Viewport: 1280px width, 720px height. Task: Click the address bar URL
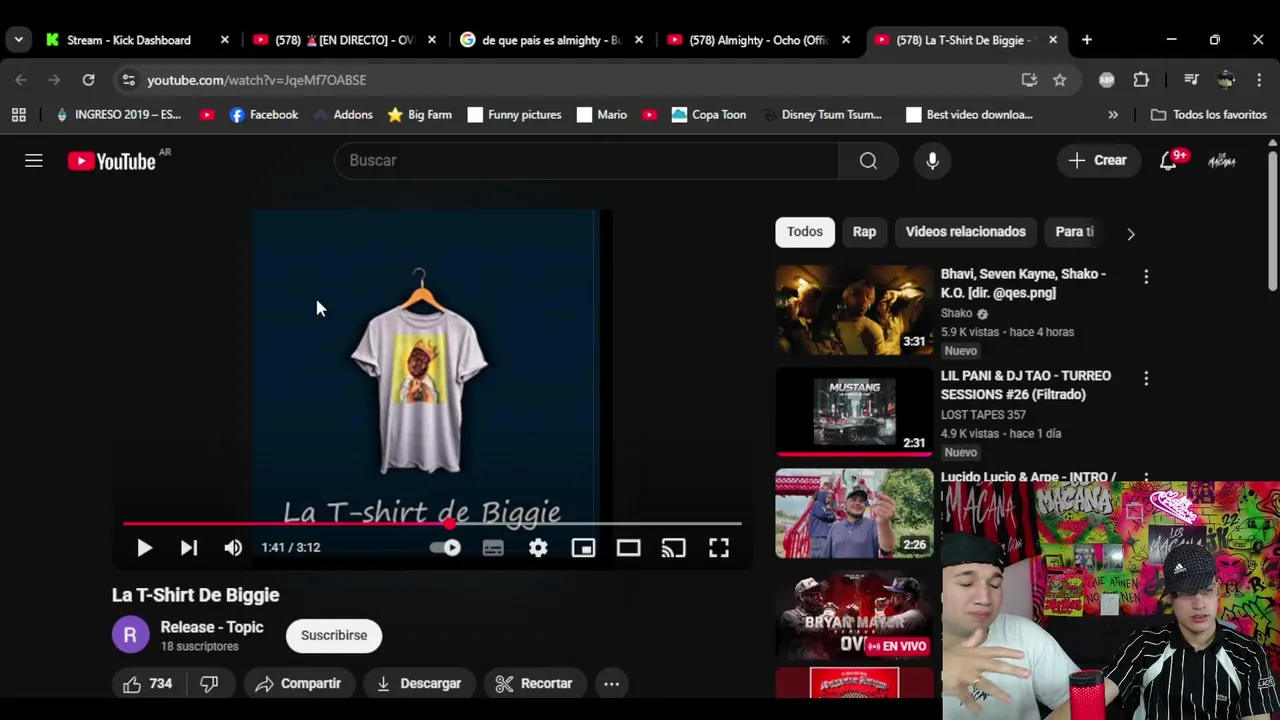click(257, 80)
